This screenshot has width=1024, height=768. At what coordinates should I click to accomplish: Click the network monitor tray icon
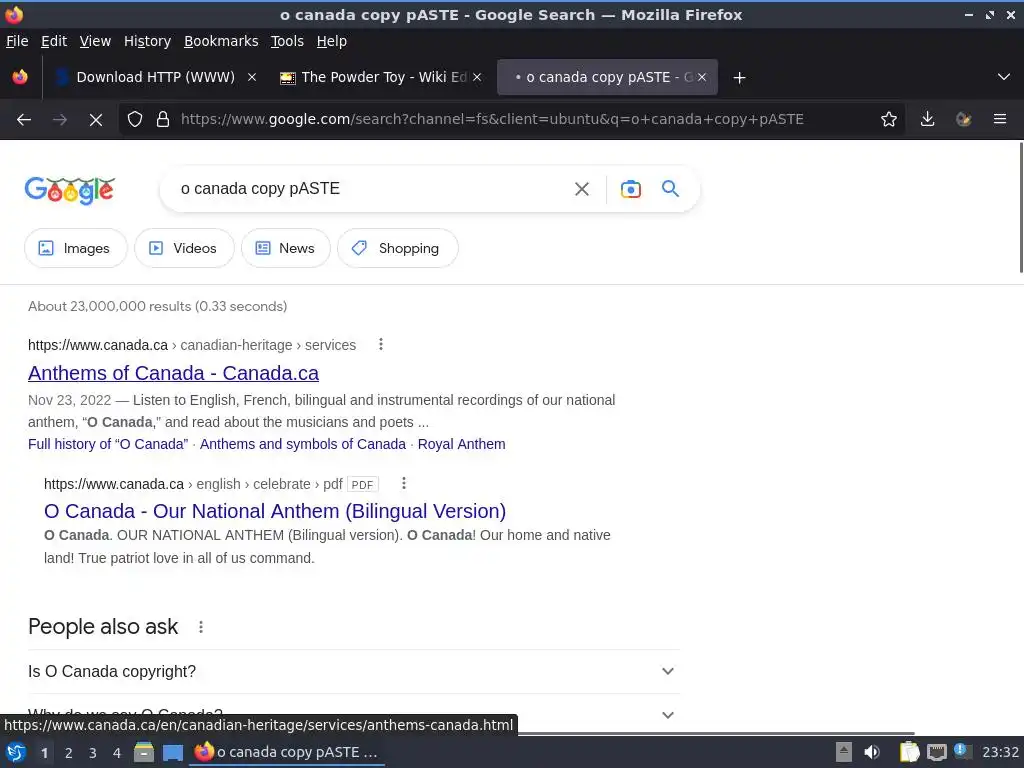936,752
